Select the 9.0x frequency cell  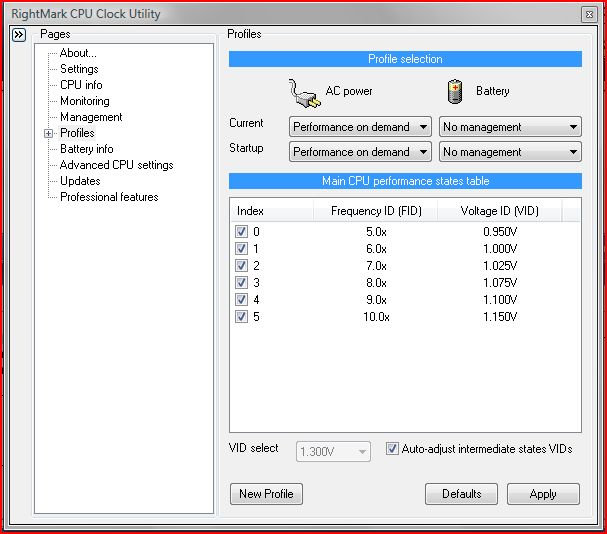pos(376,300)
